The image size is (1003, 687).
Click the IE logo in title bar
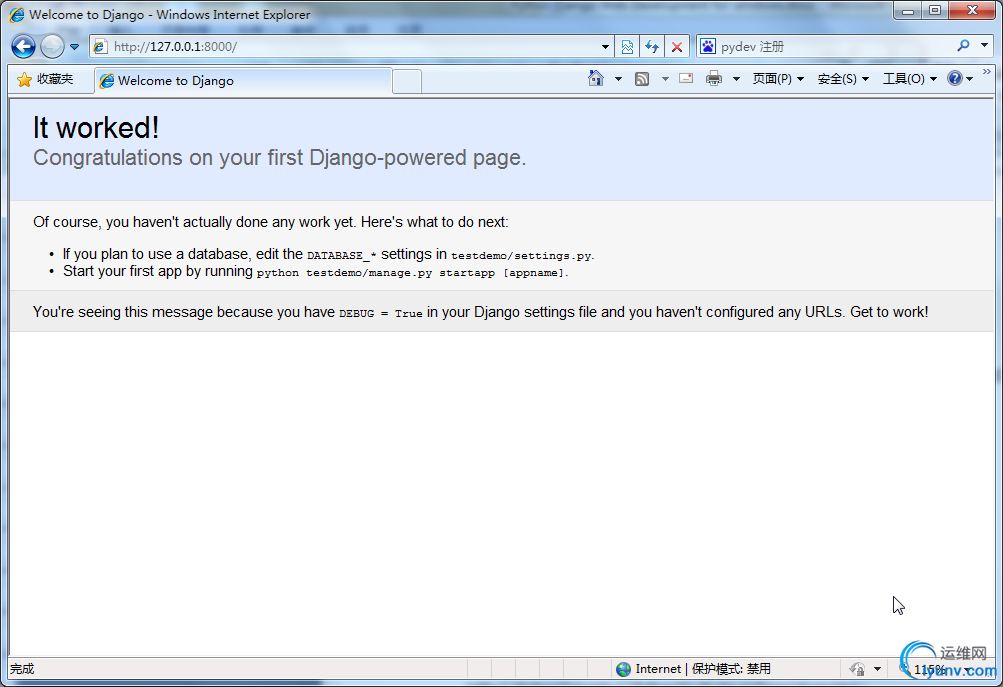tap(17, 14)
